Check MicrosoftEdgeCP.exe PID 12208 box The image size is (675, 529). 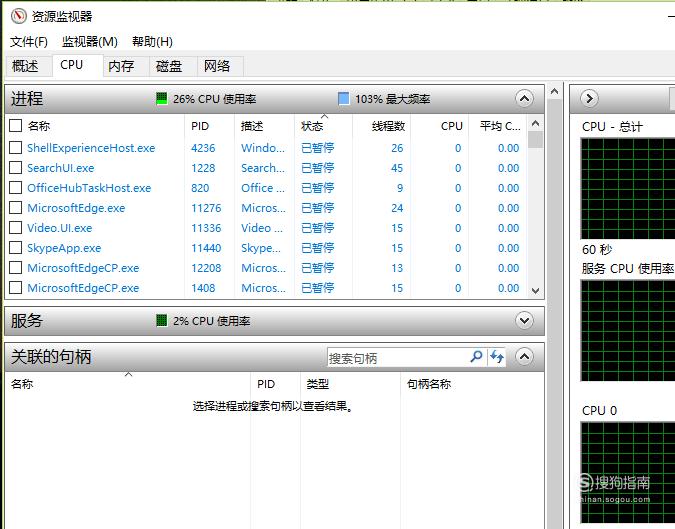pyautogui.click(x=15, y=268)
